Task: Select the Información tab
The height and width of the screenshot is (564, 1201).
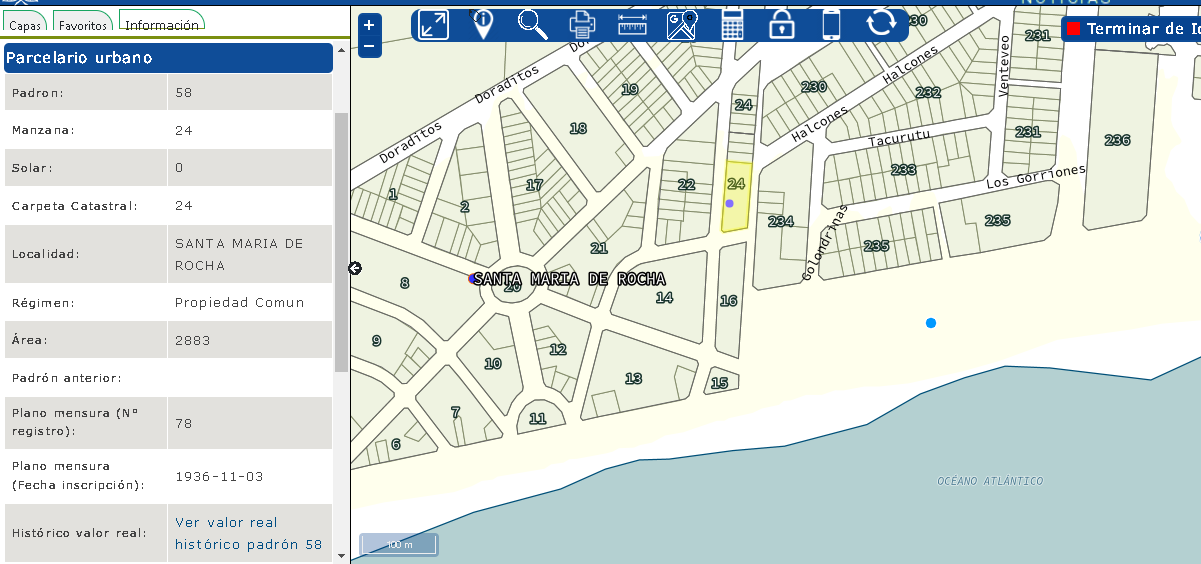Action: [x=161, y=24]
